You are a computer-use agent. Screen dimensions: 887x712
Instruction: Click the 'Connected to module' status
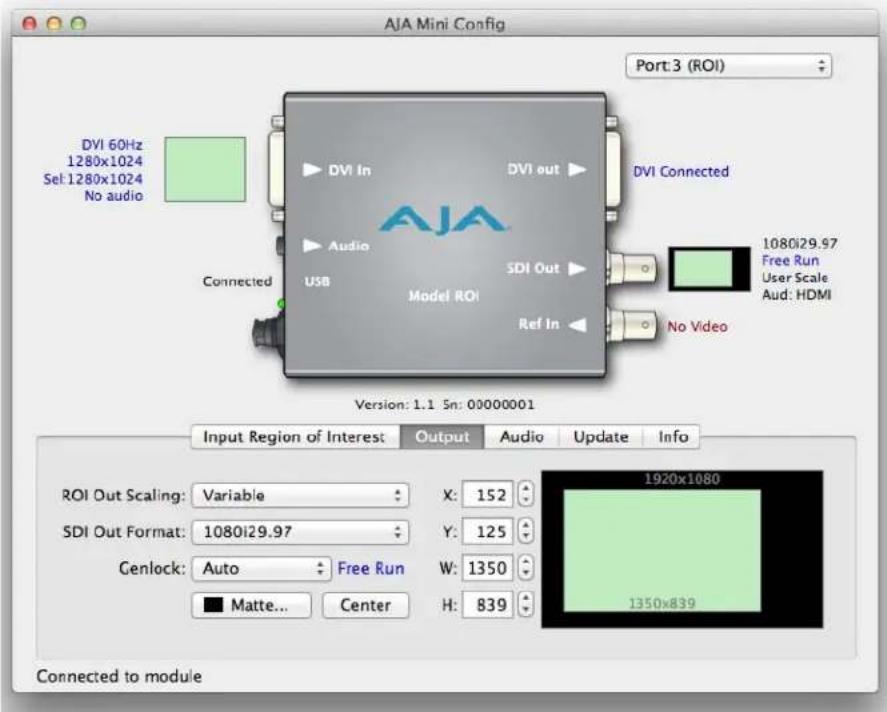(x=119, y=676)
